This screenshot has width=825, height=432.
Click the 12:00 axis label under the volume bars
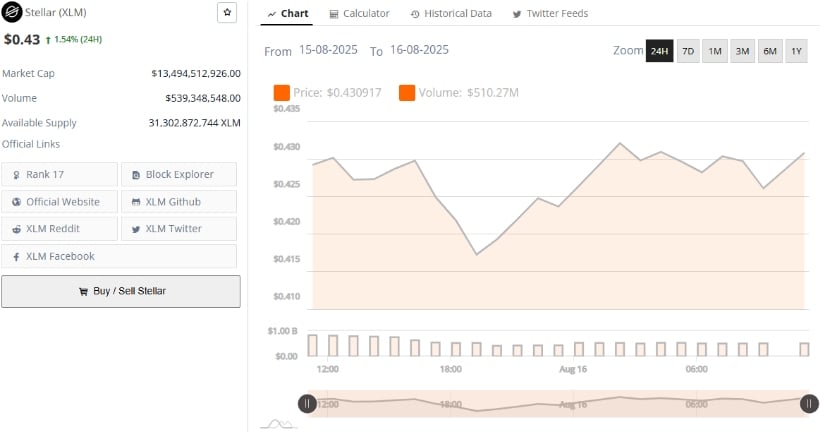(328, 369)
